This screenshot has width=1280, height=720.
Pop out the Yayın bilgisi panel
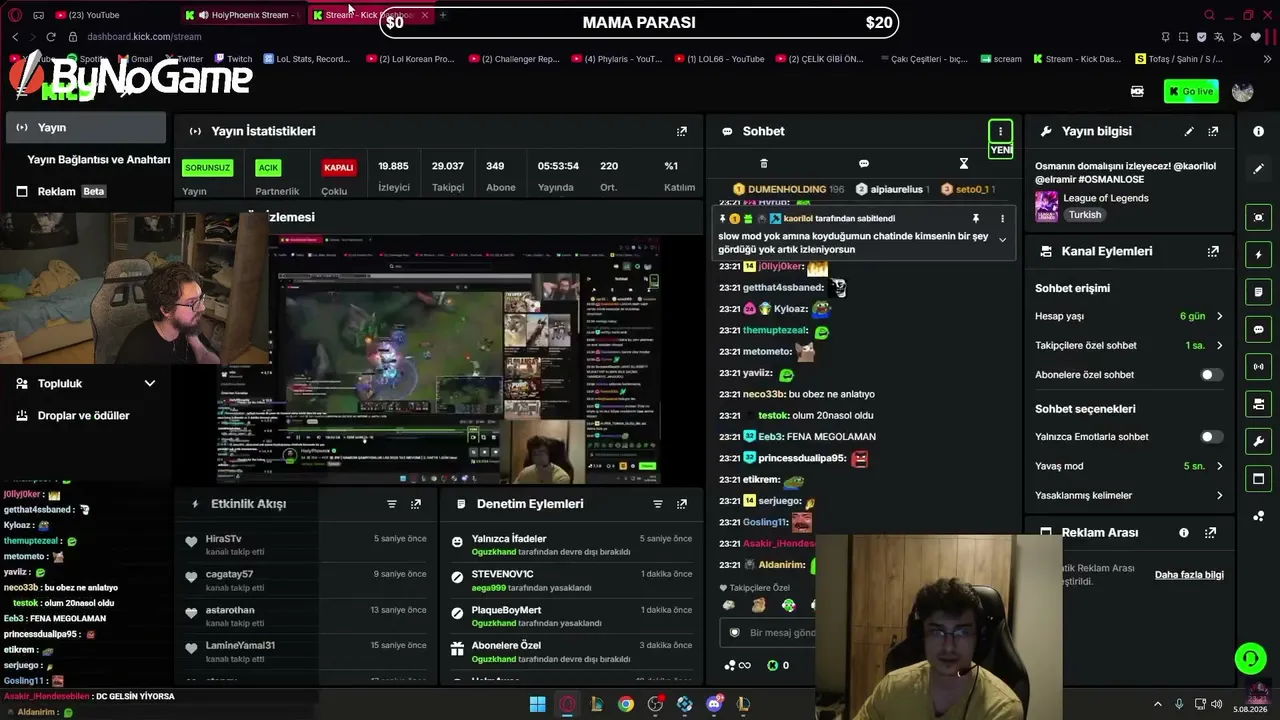point(1213,131)
